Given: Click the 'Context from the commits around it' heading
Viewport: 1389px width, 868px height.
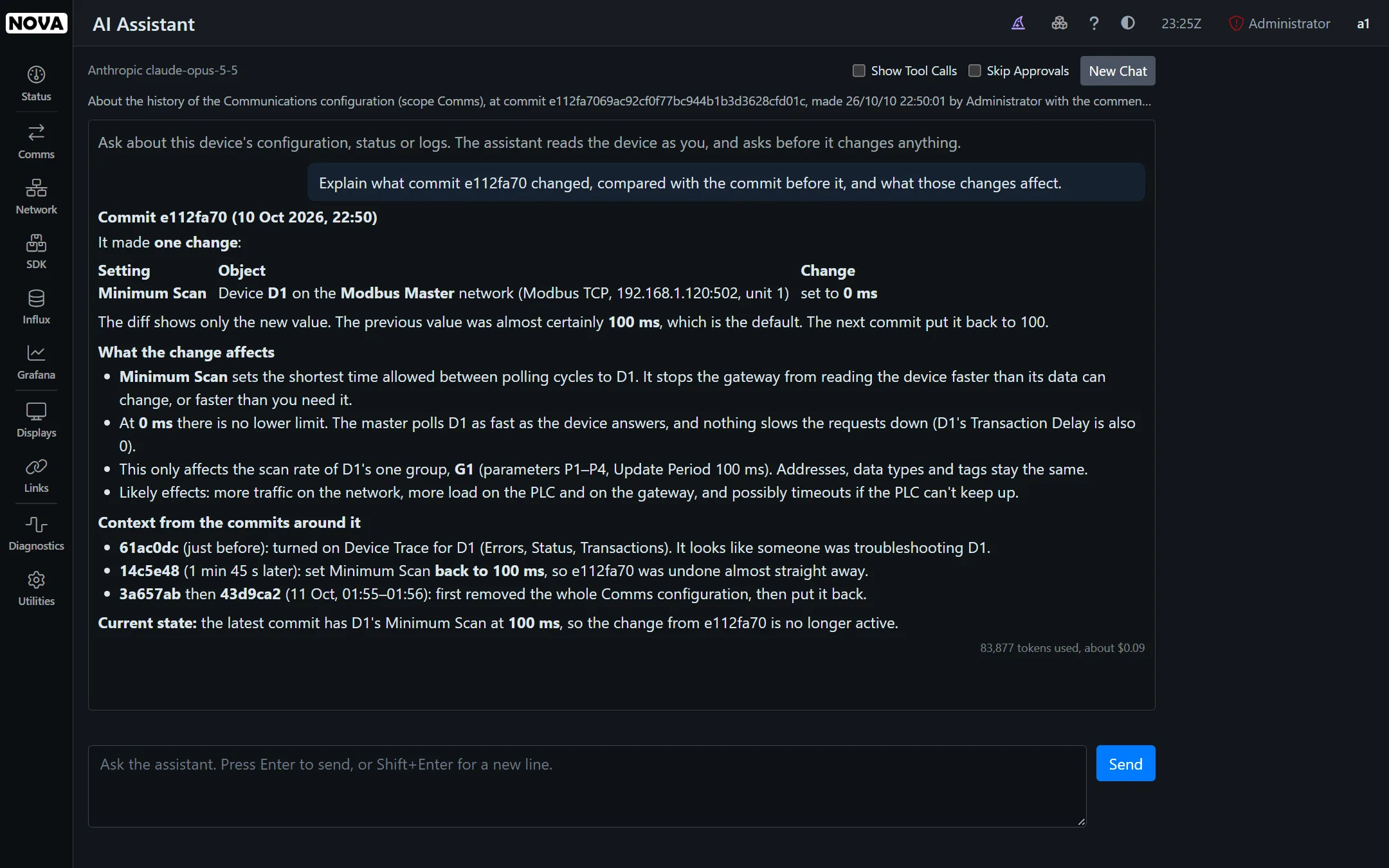Looking at the screenshot, I should 229,523.
